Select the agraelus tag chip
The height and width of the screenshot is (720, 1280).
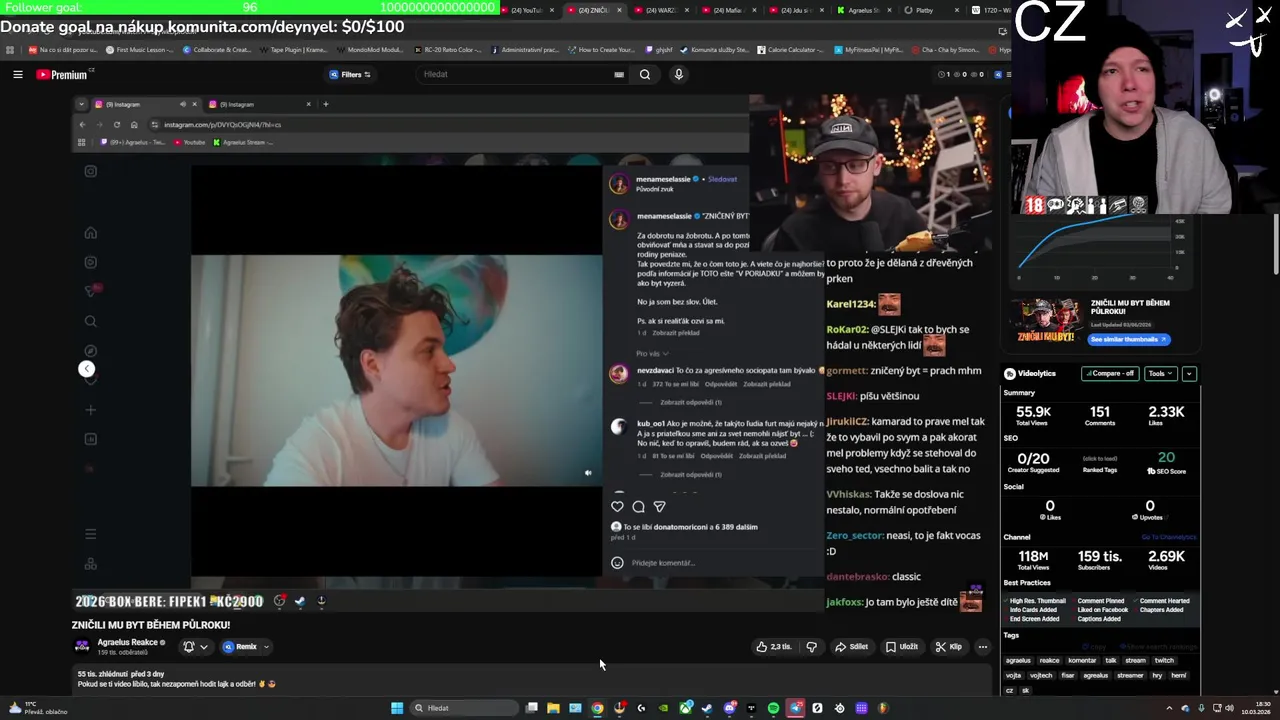coord(1018,660)
